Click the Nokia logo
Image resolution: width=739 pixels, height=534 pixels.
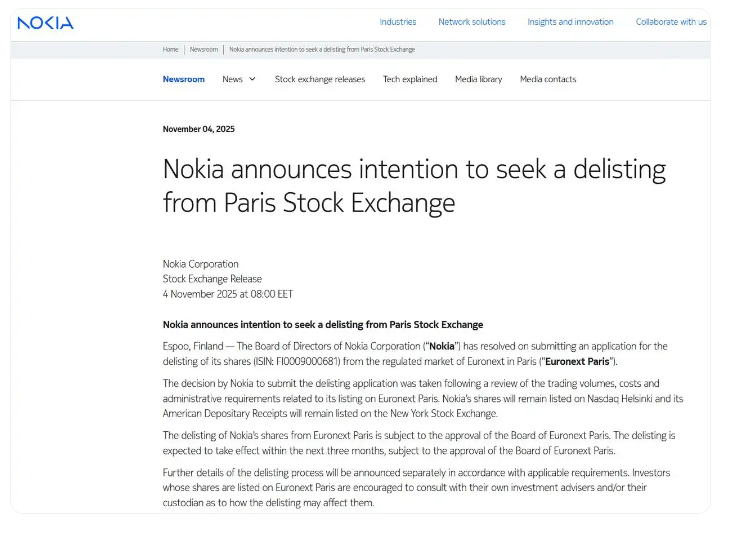[x=45, y=22]
